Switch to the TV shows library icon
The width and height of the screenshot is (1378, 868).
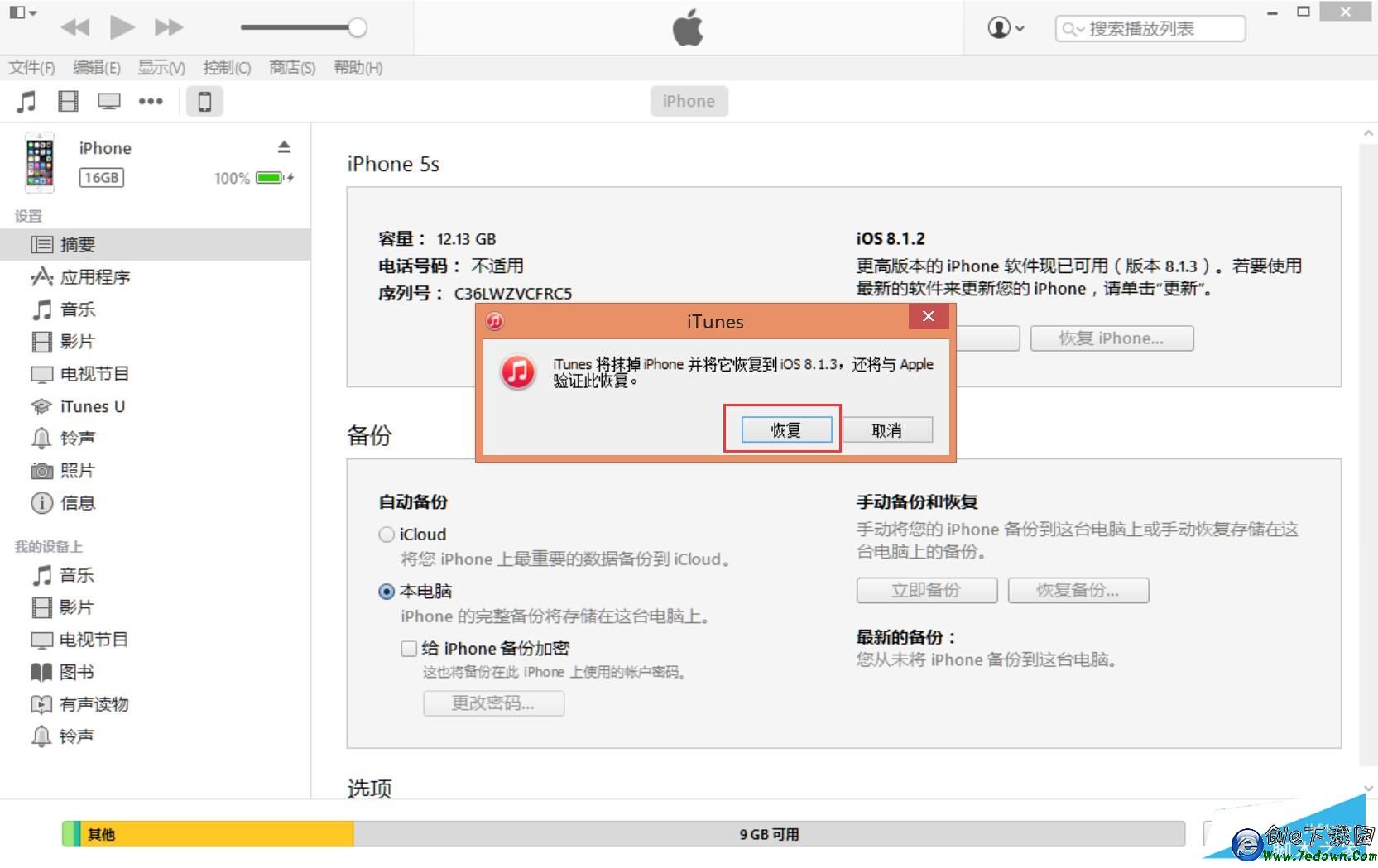coord(109,102)
